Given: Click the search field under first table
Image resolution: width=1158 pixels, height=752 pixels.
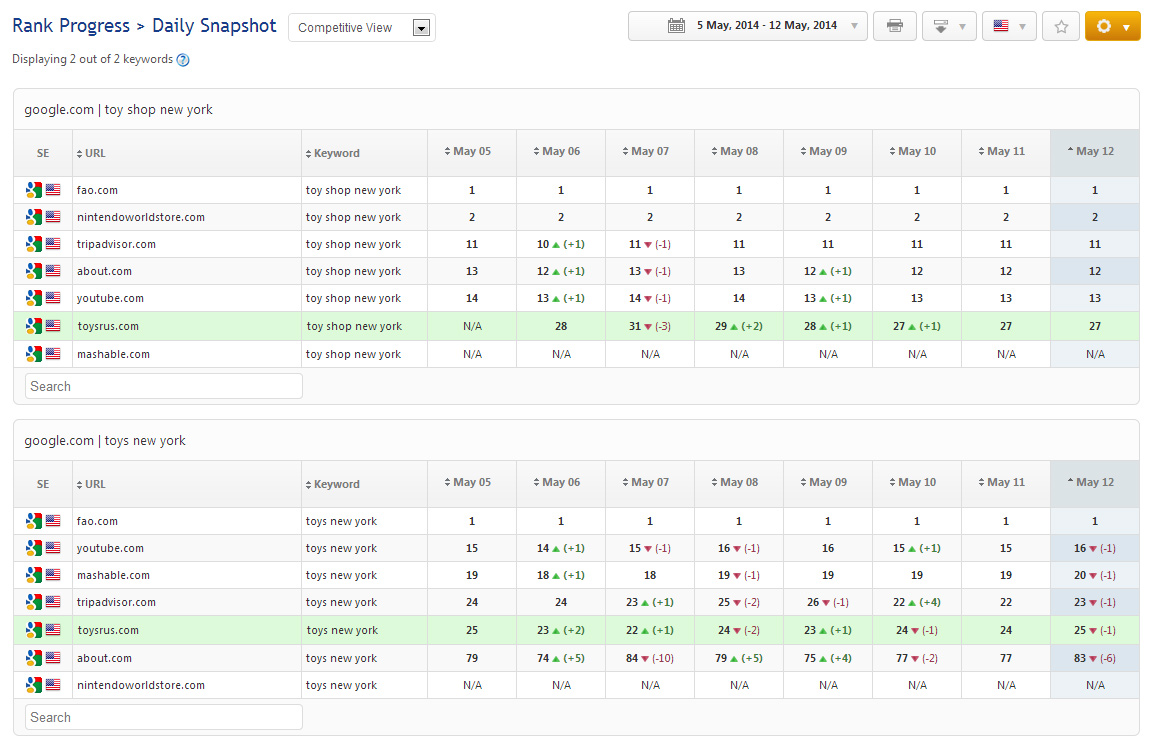Looking at the screenshot, I should [163, 386].
